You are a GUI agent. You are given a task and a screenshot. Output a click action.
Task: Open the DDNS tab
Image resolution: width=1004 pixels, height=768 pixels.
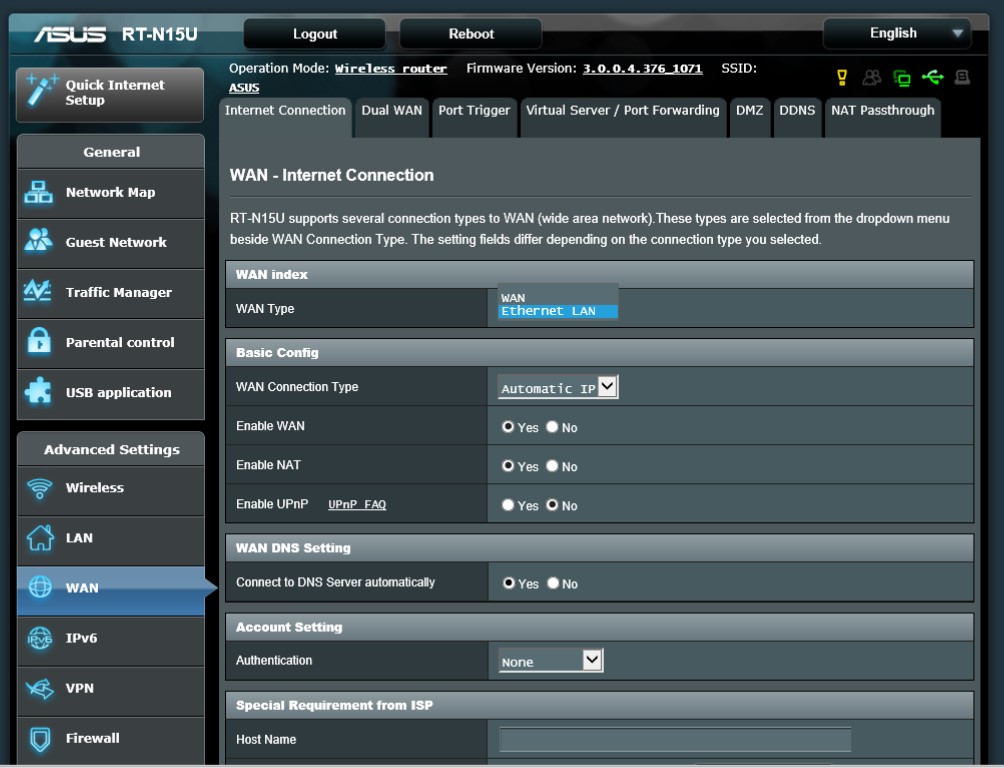click(797, 111)
